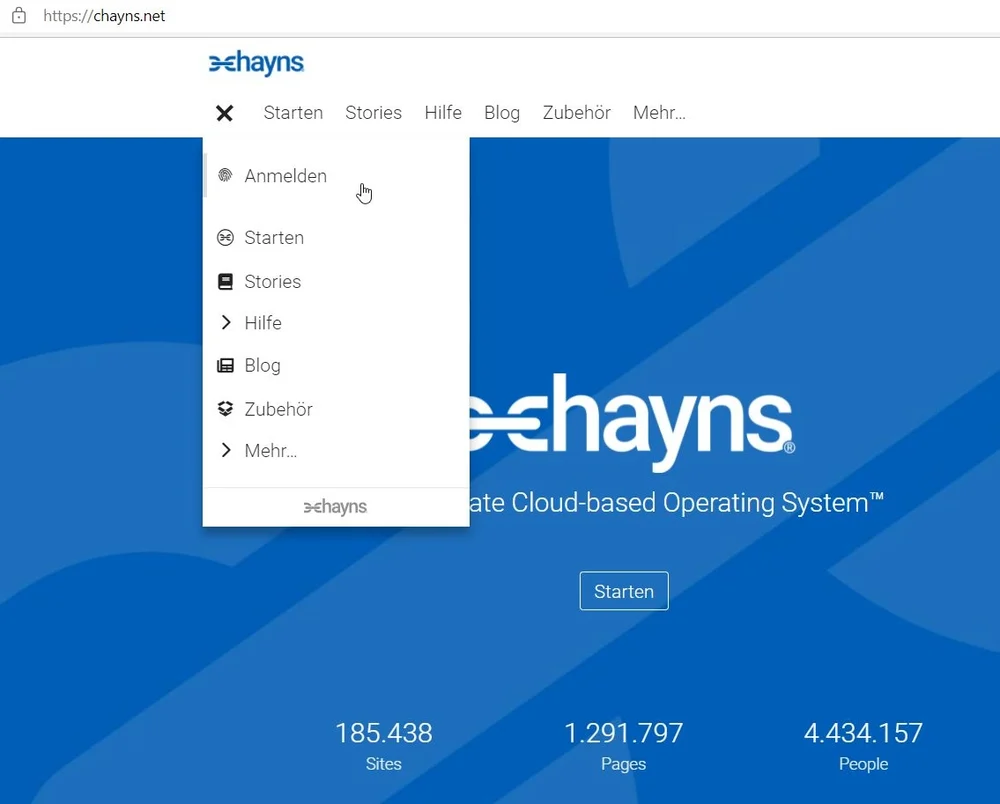Click the outlined Starten button on hero

[x=624, y=591]
